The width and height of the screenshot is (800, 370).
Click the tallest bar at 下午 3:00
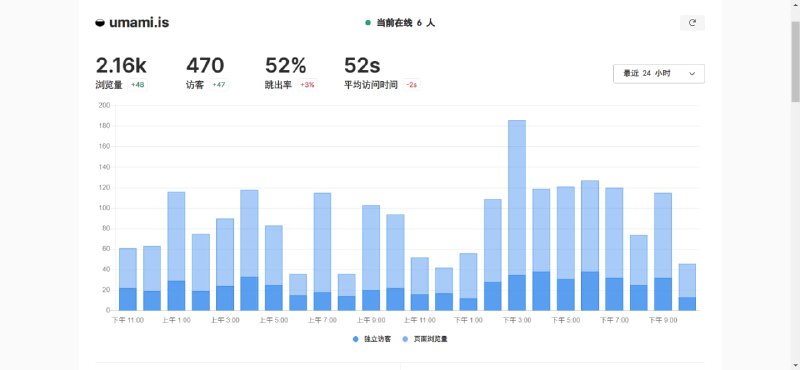[x=517, y=215]
